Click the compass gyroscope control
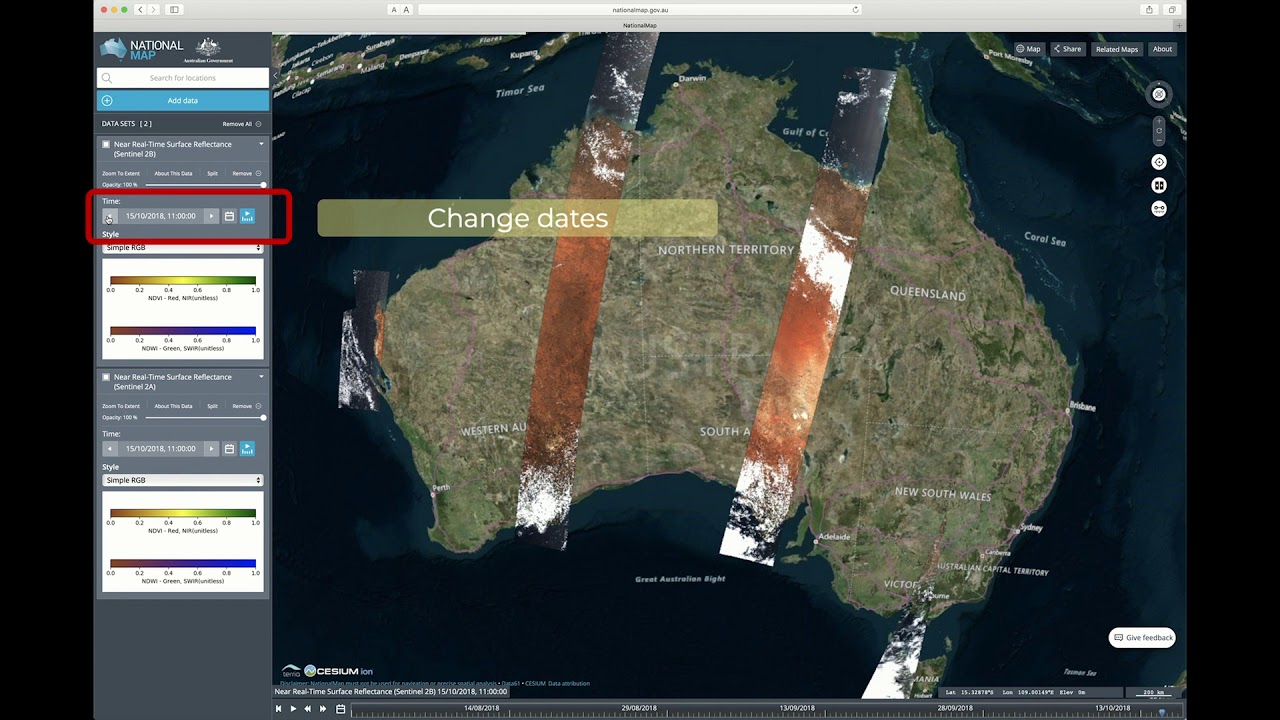Viewport: 1280px width, 720px height. (1159, 95)
